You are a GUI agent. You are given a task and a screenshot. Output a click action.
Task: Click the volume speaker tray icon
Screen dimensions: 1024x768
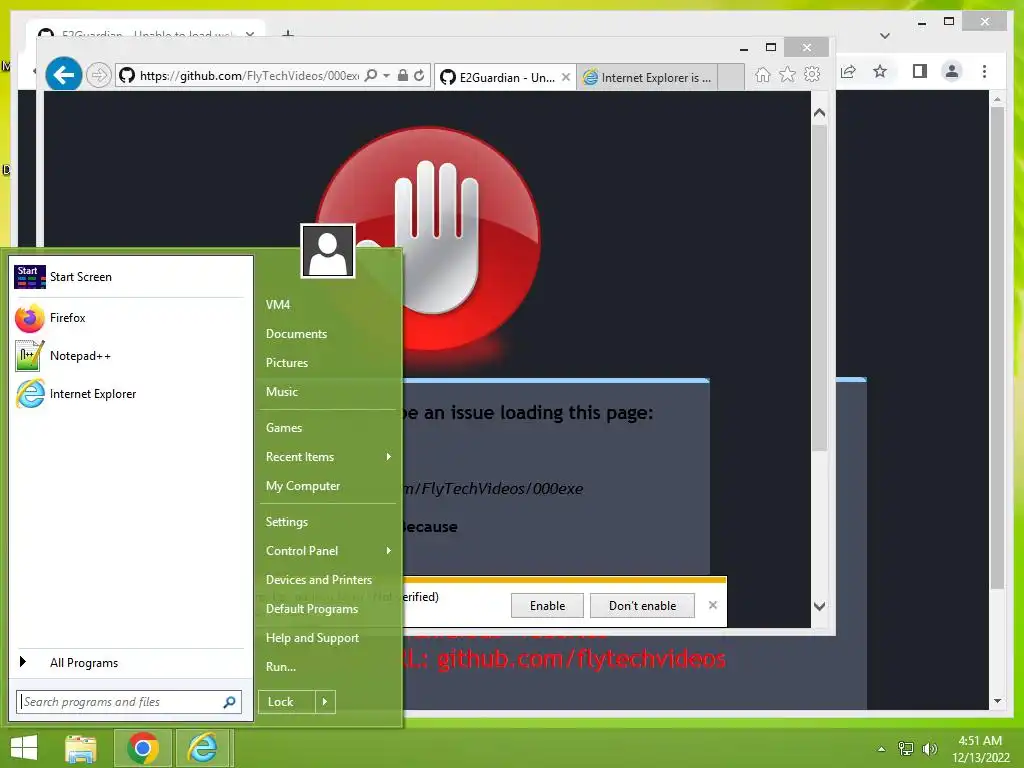929,749
